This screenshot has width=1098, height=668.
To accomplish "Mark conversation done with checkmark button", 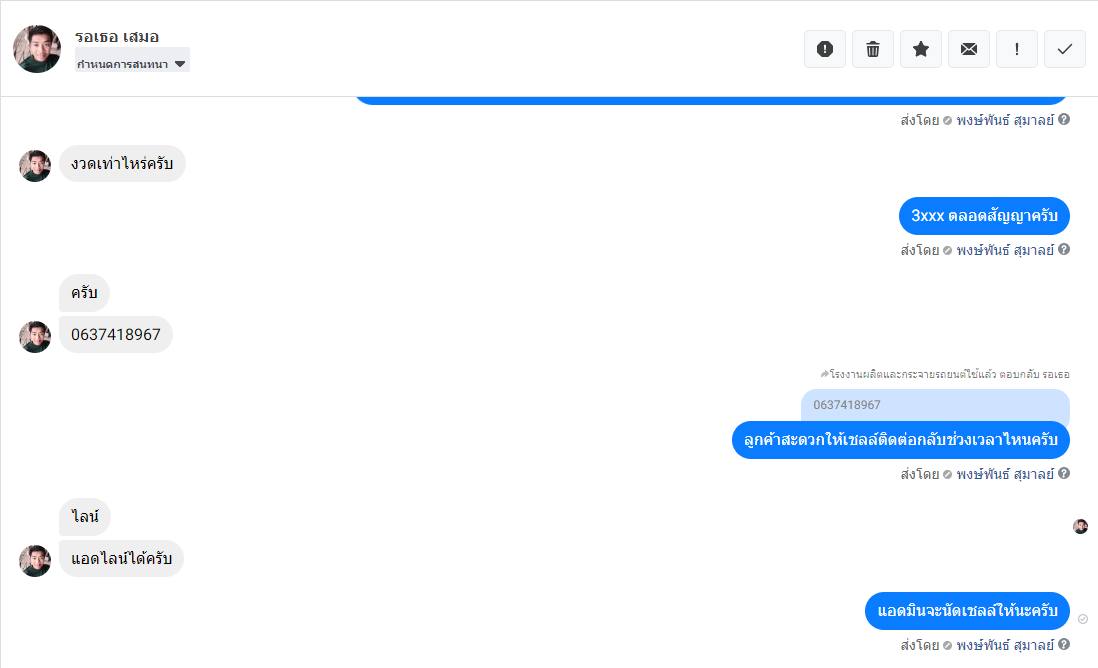I will click(1064, 49).
